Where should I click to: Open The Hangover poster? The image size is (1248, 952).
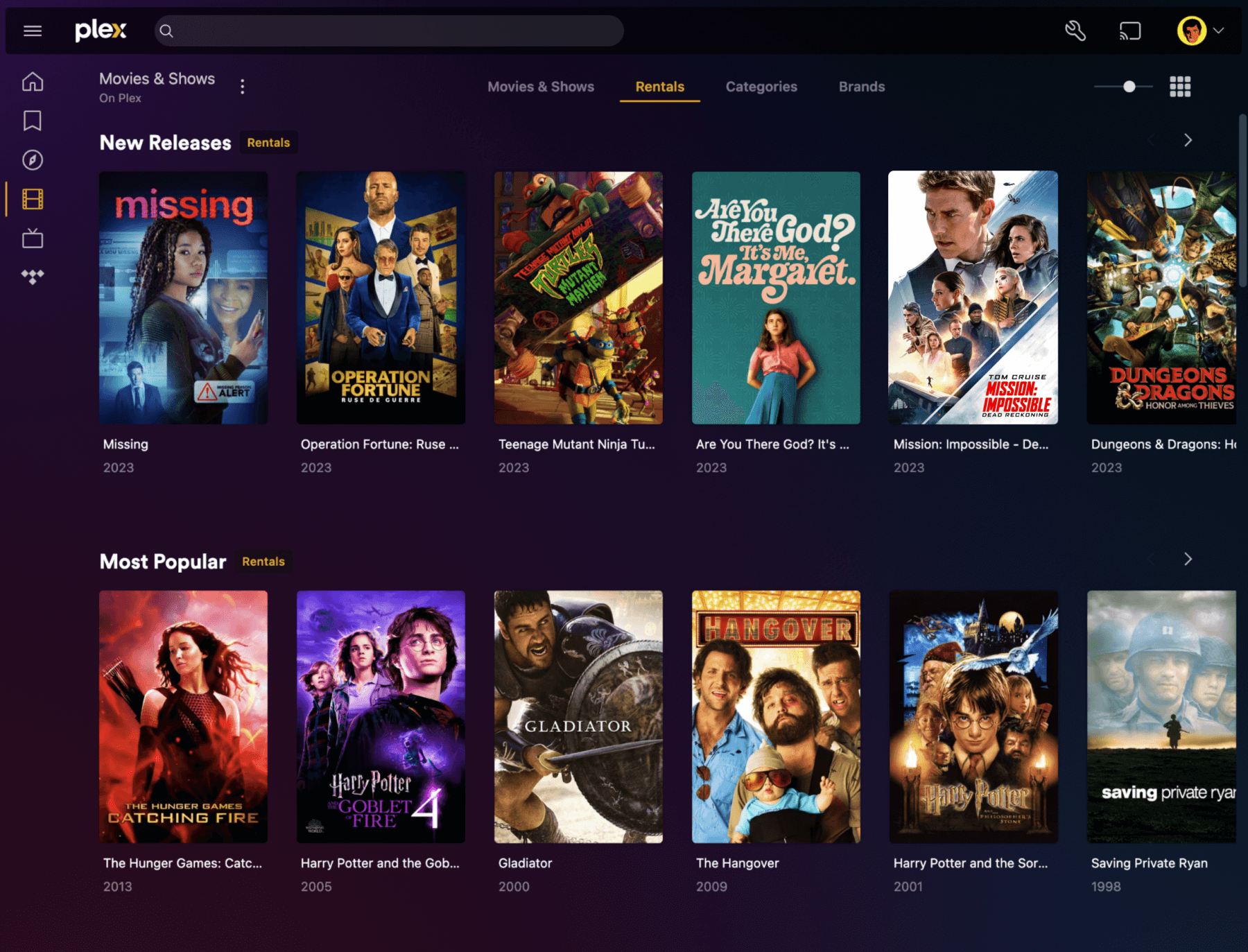click(776, 717)
